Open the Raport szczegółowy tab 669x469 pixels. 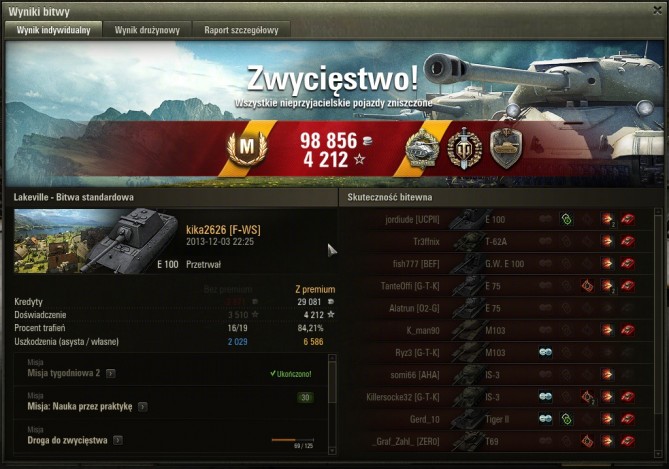coord(241,30)
